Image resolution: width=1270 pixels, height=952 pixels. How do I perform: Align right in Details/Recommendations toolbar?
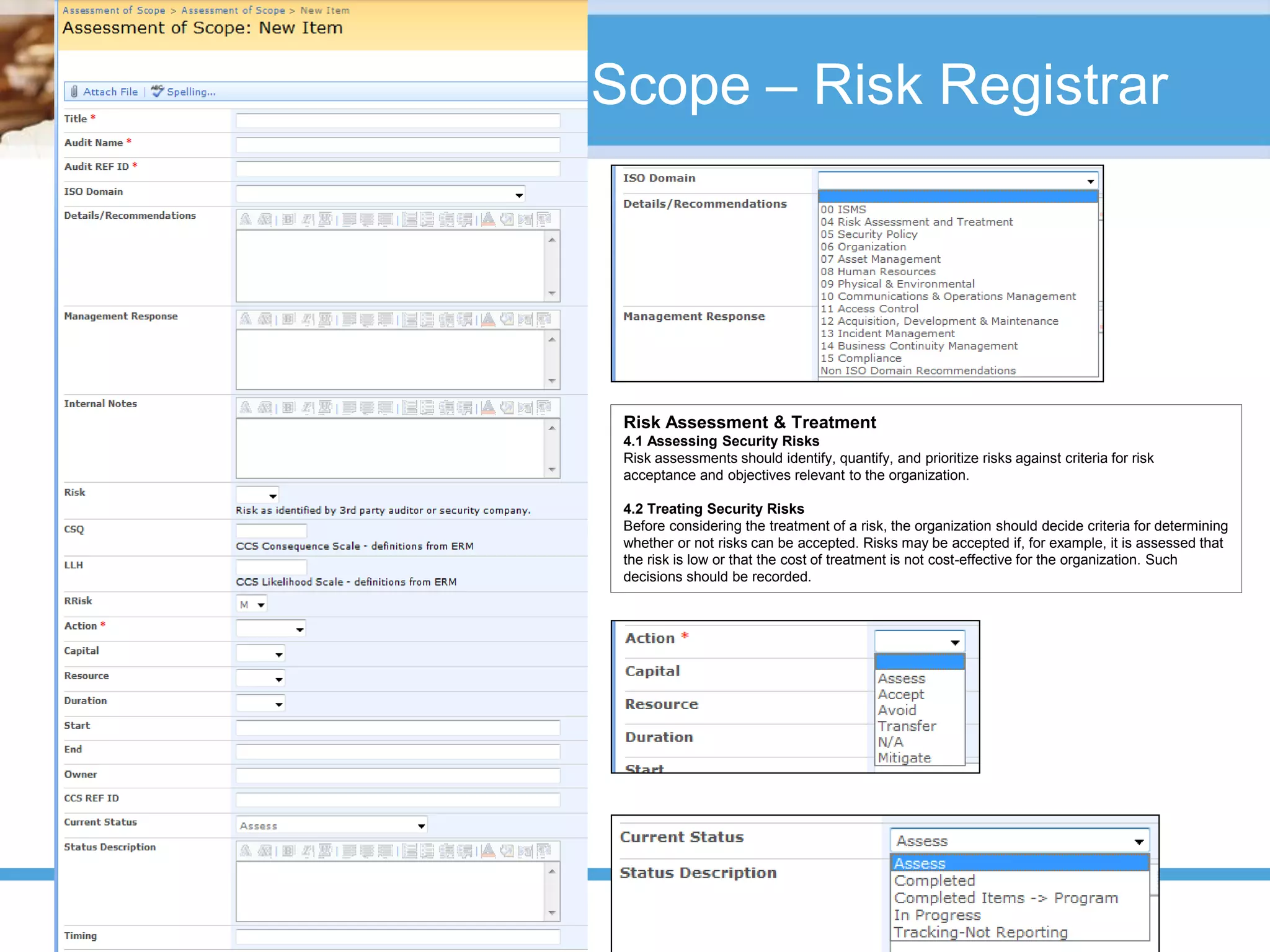click(x=385, y=219)
